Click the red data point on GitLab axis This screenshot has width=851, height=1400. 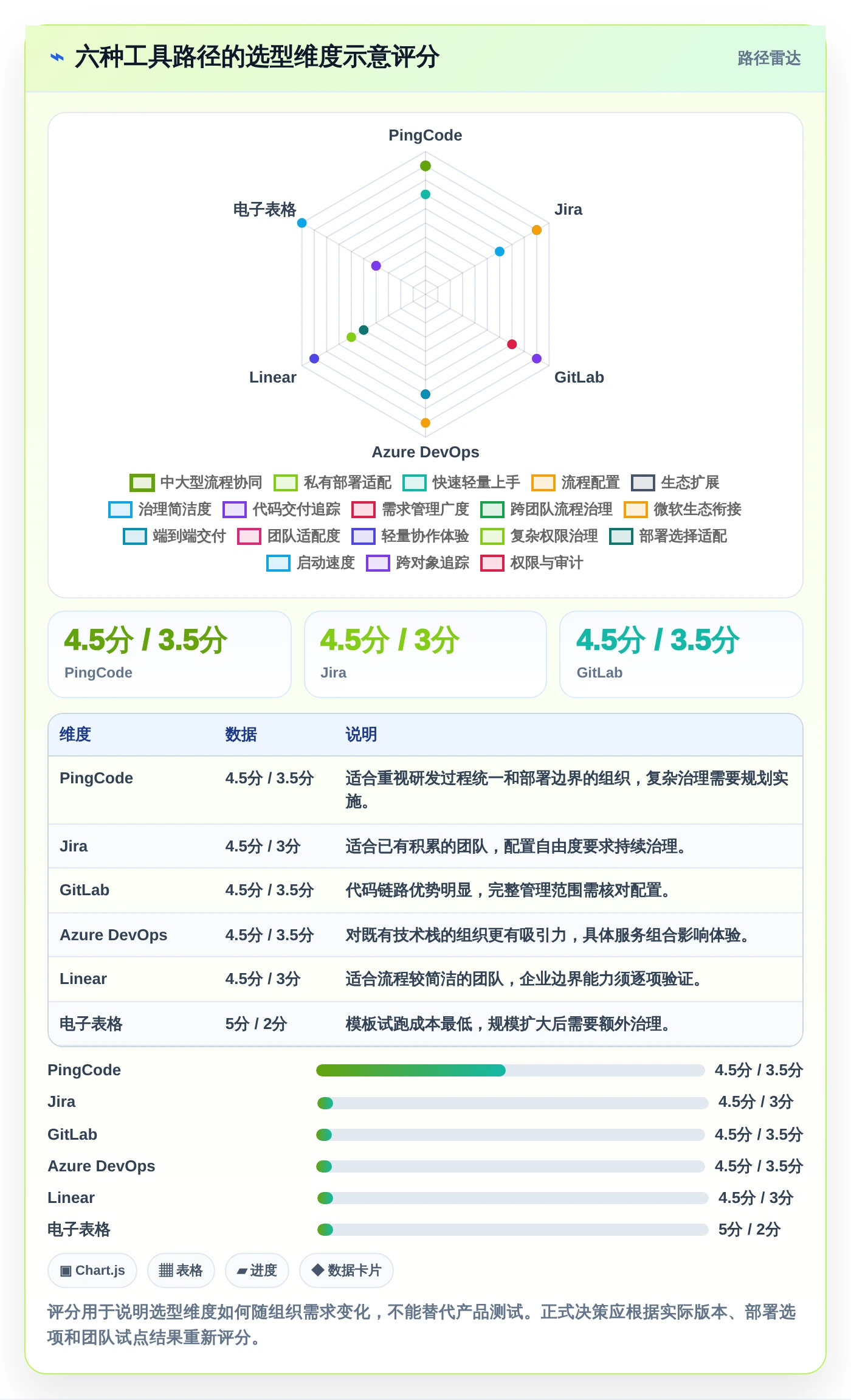(x=512, y=344)
